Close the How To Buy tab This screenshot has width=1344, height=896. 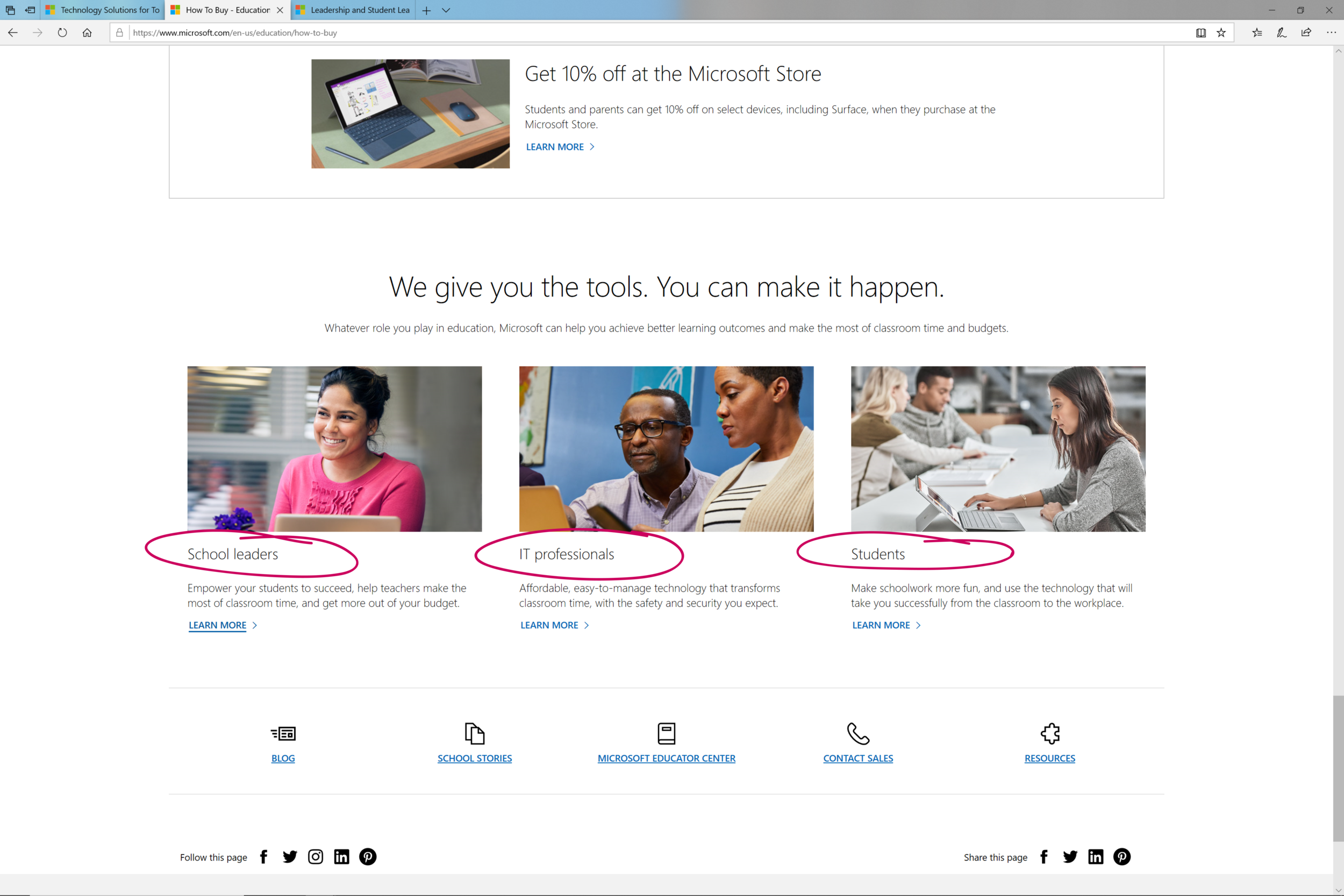280,10
